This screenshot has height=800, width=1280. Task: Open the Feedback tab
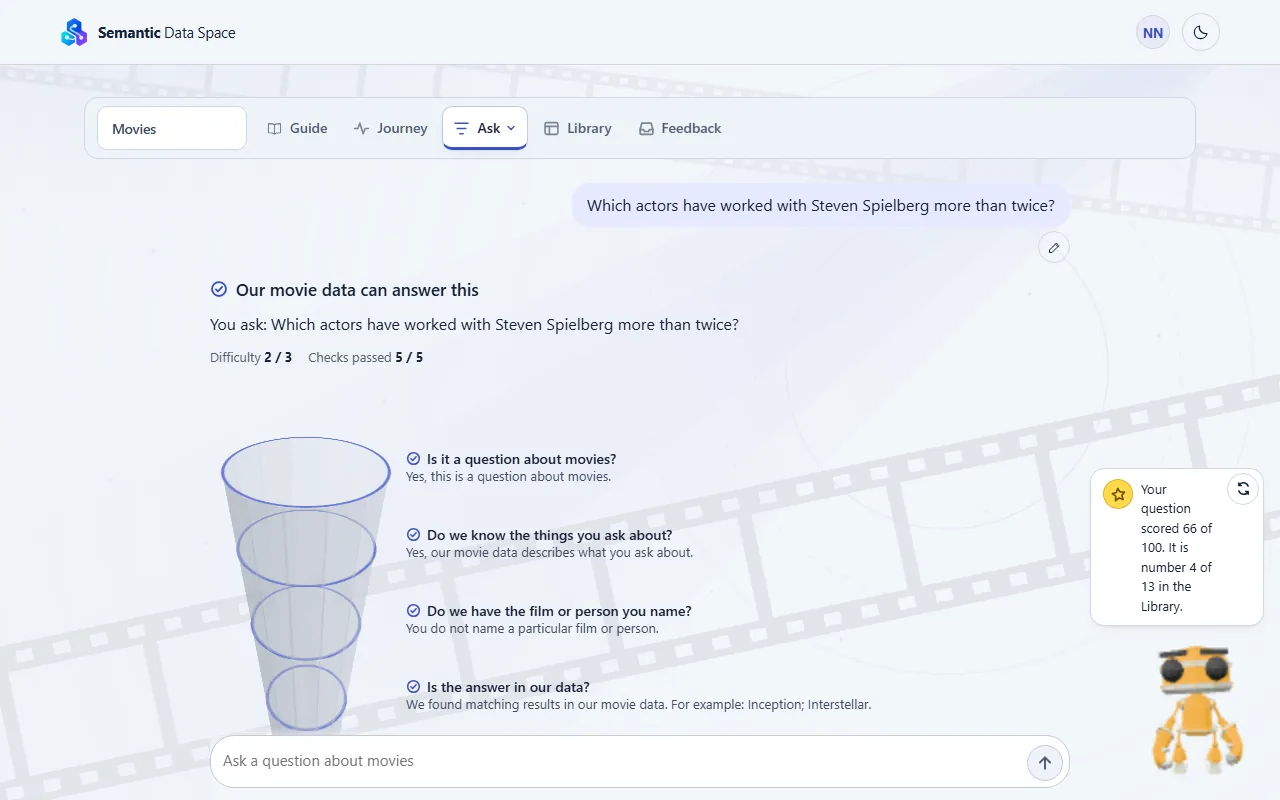680,128
